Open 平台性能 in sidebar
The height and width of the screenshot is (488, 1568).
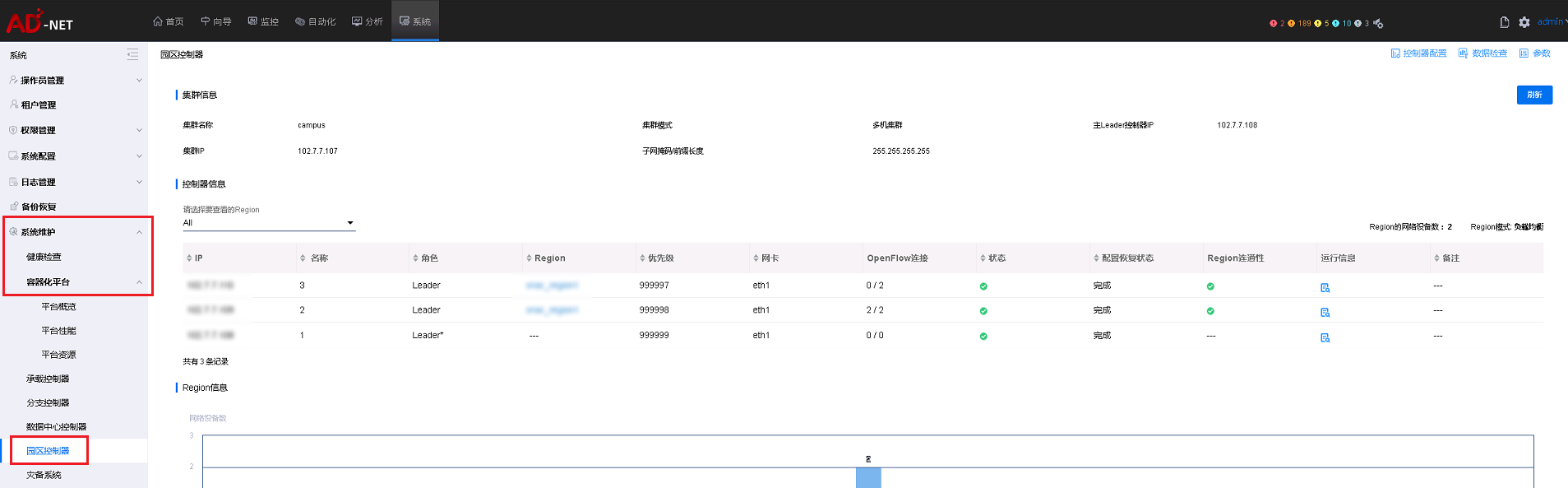coord(58,331)
